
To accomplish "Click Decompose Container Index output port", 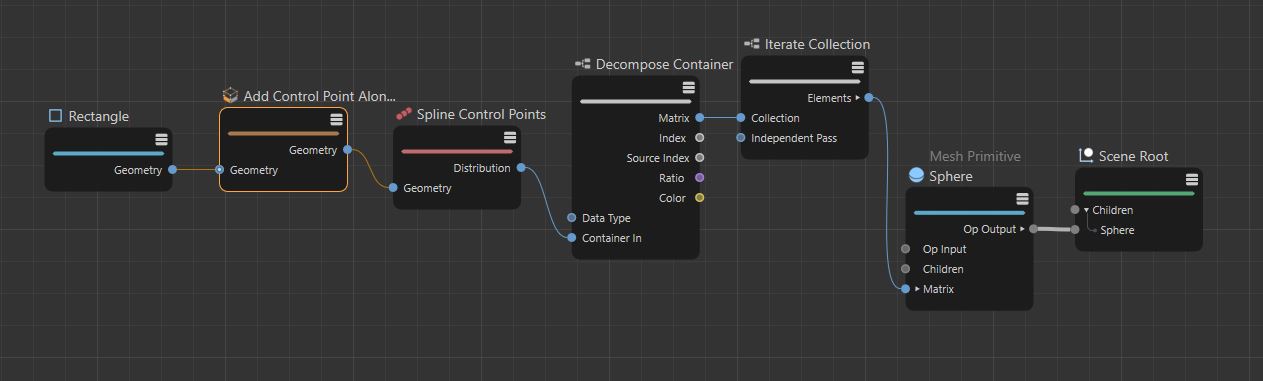I will click(x=699, y=138).
